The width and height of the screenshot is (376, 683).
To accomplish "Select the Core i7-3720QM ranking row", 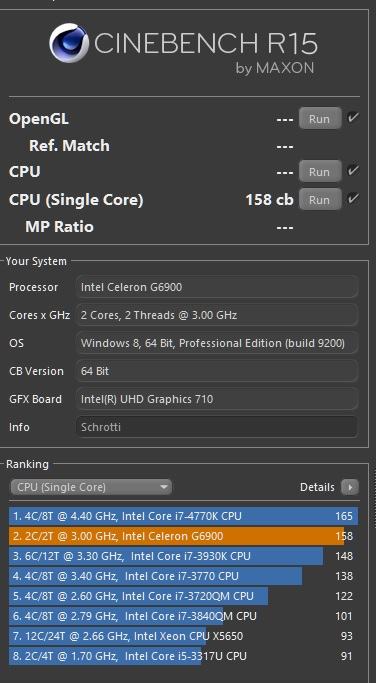I will (183, 596).
